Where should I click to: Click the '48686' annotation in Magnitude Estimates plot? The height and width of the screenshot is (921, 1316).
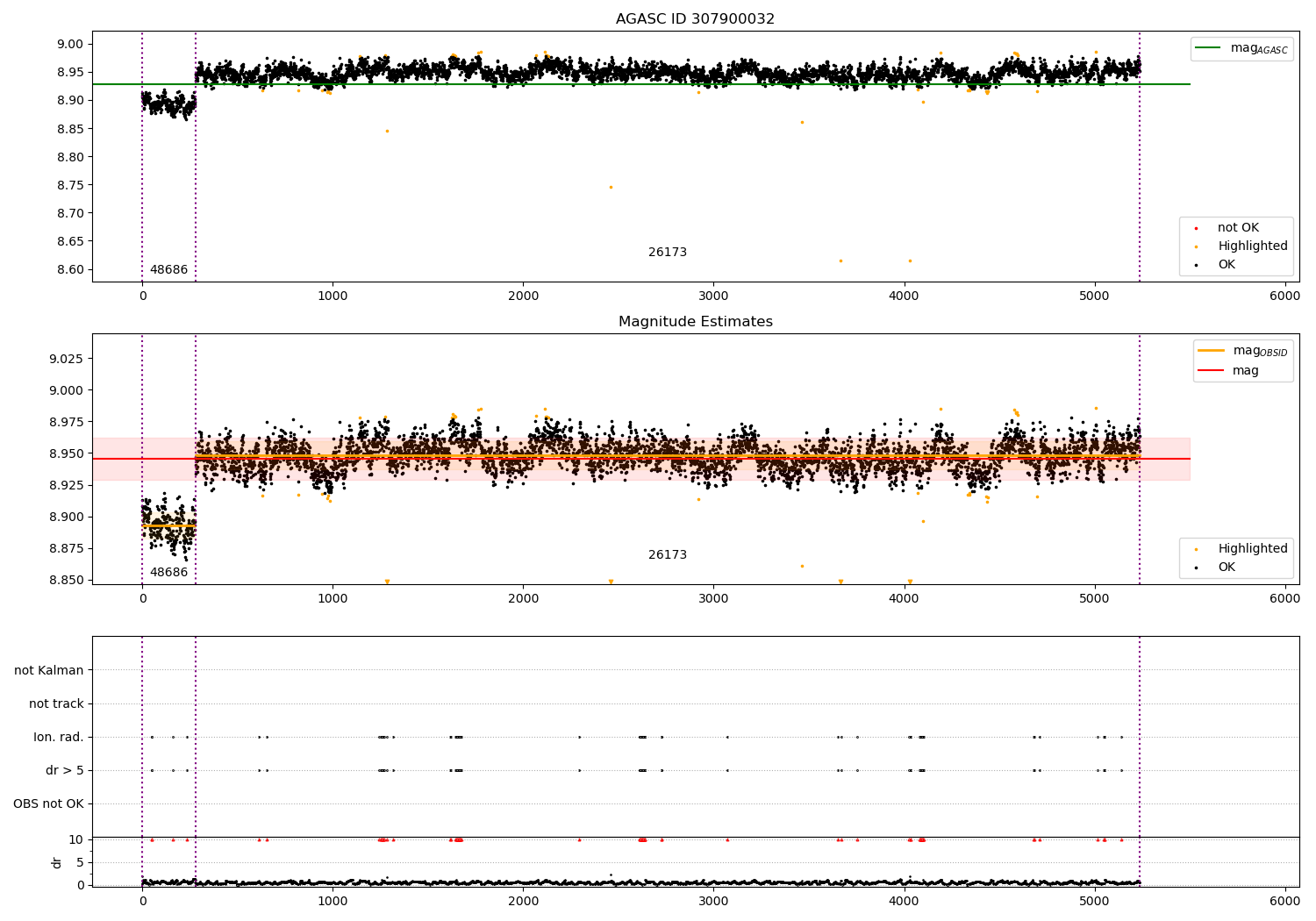tap(168, 572)
